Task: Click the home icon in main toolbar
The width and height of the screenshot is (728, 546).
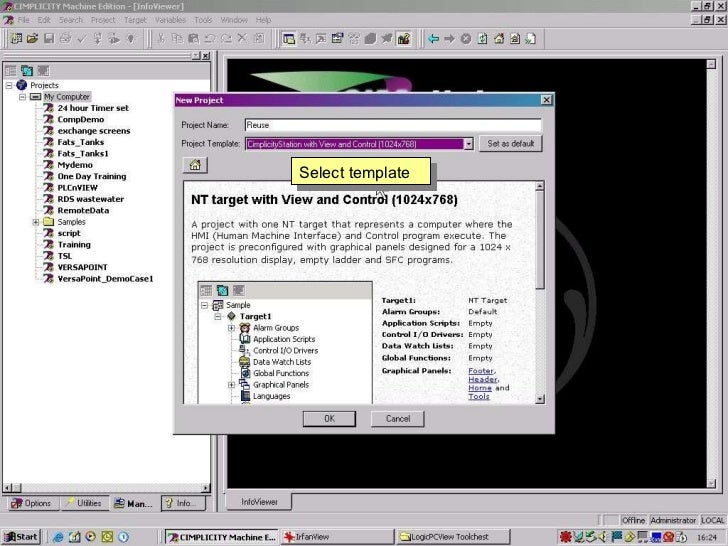Action: [x=499, y=39]
